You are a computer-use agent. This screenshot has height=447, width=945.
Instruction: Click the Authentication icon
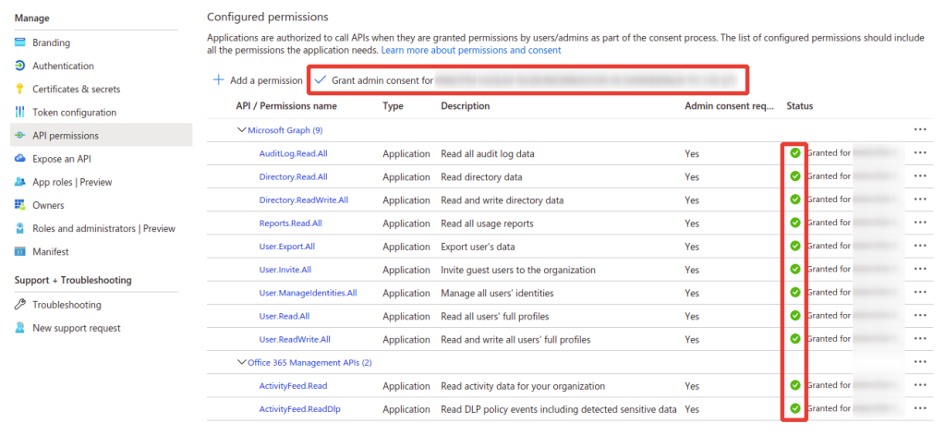pyautogui.click(x=20, y=66)
